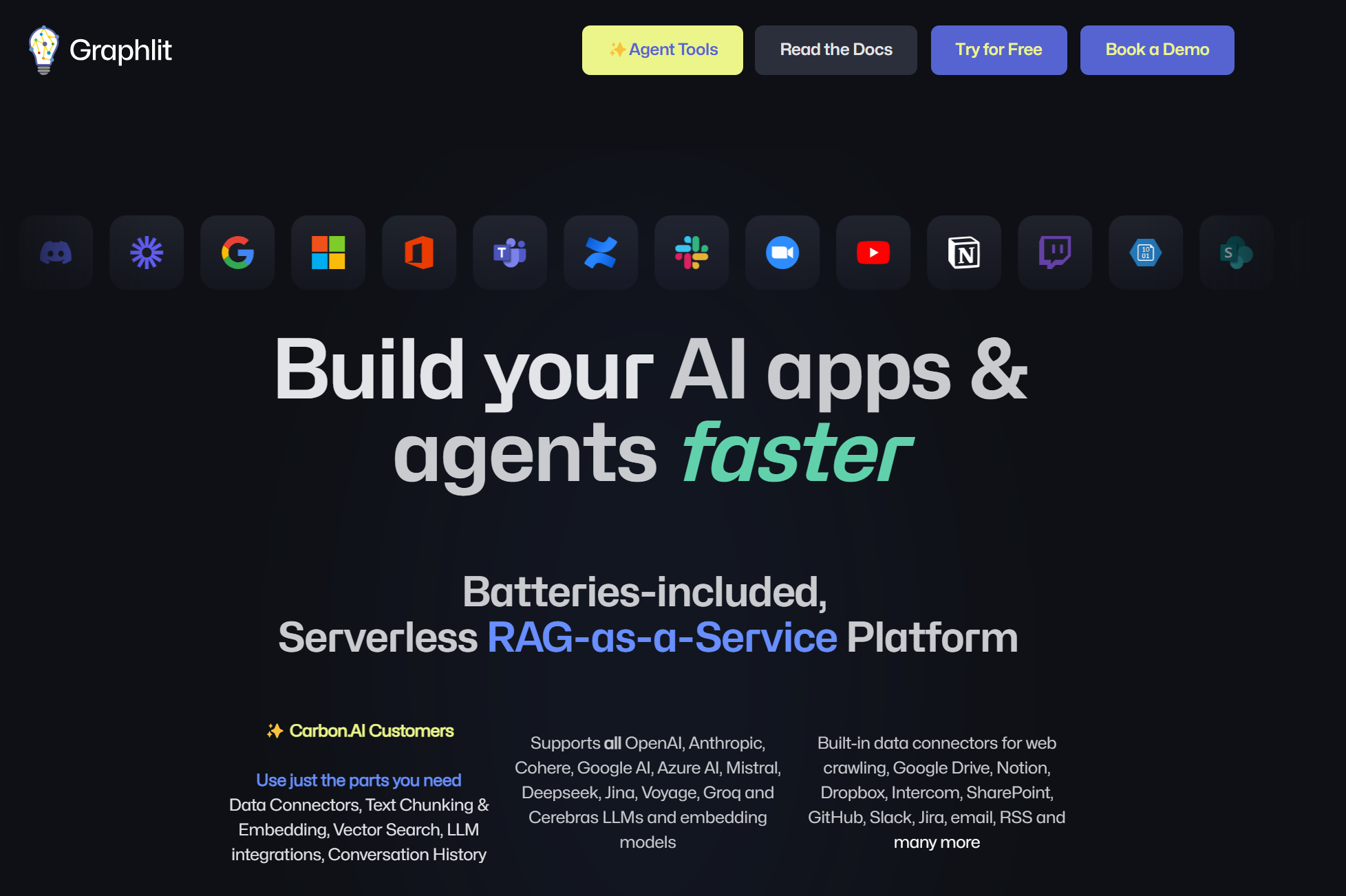The height and width of the screenshot is (896, 1346).
Task: Click the YouTube integration icon
Action: click(x=872, y=253)
